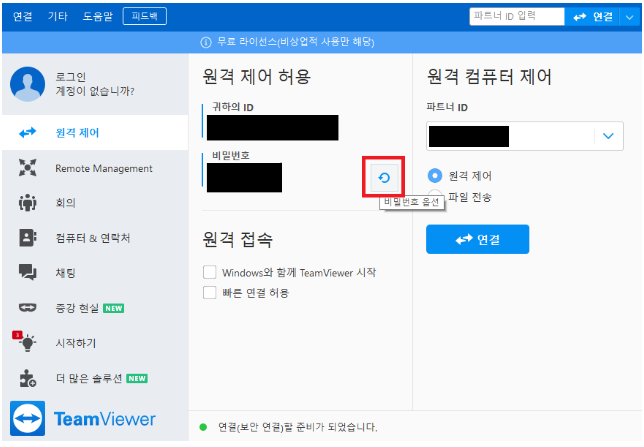
Task: Open the 더 많은 솔루션 sidebar entry
Action: 95,378
